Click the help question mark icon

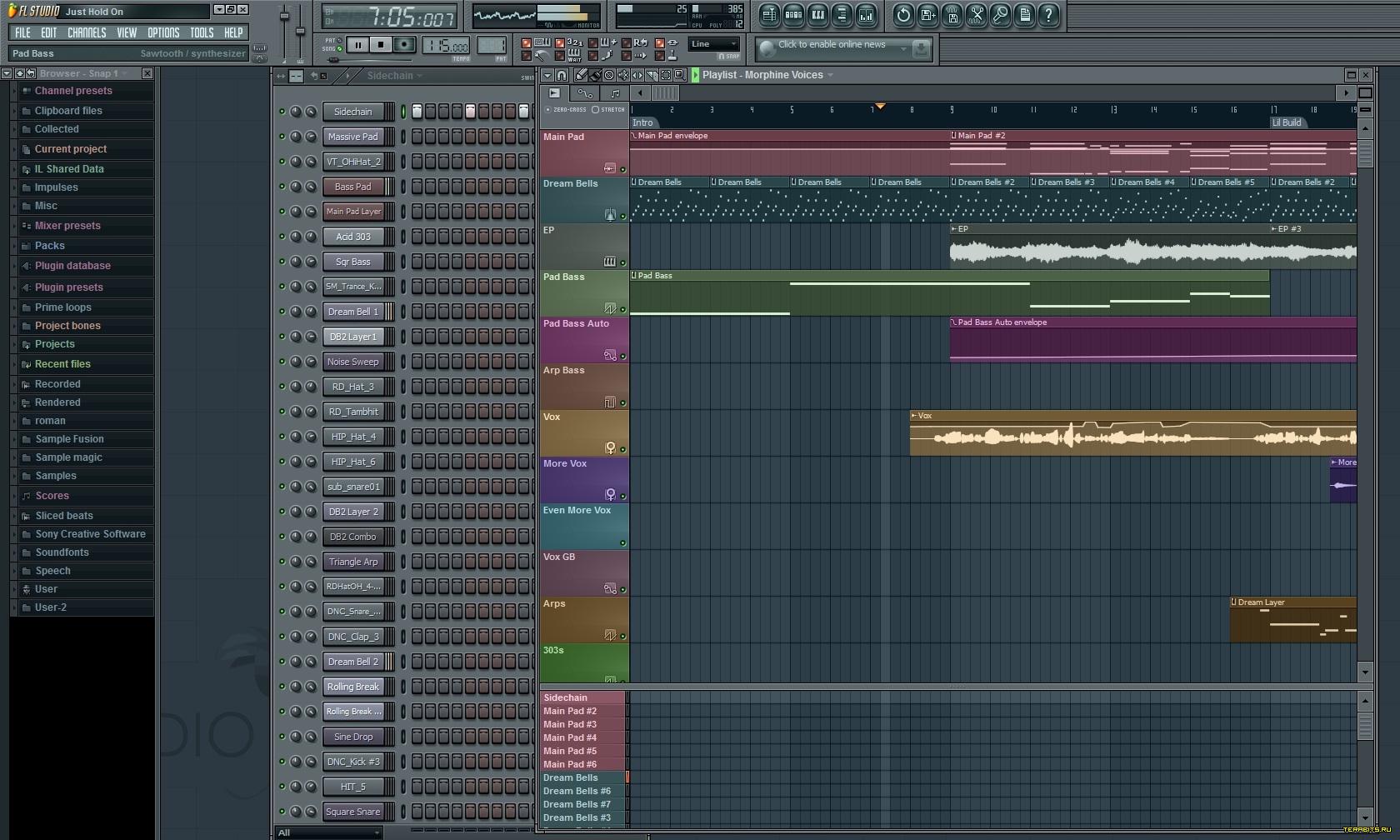click(x=1048, y=14)
